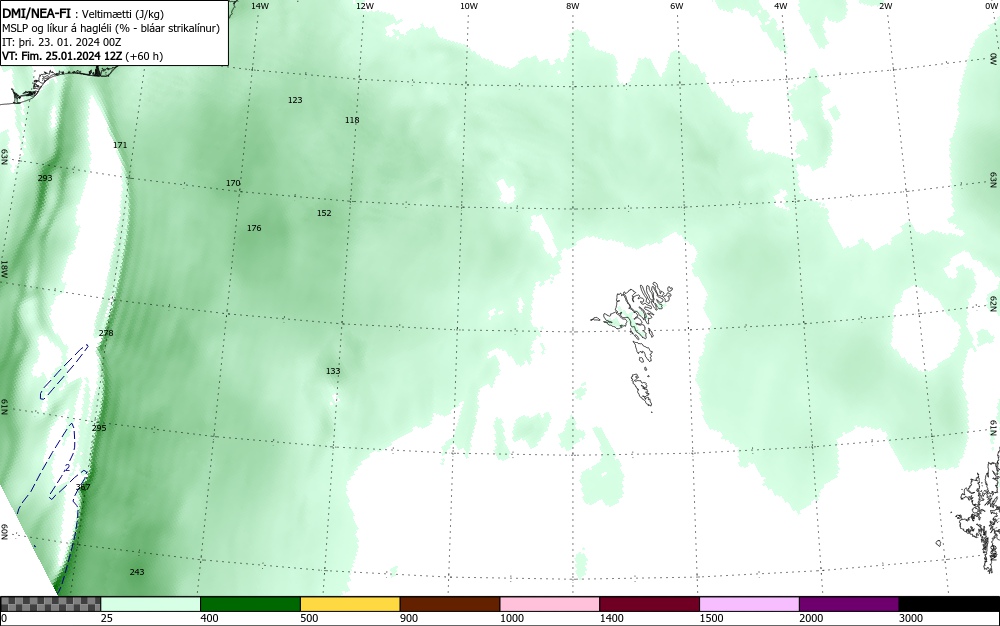Click the CAPE value 278
The width and height of the screenshot is (1000, 626).
tap(106, 333)
